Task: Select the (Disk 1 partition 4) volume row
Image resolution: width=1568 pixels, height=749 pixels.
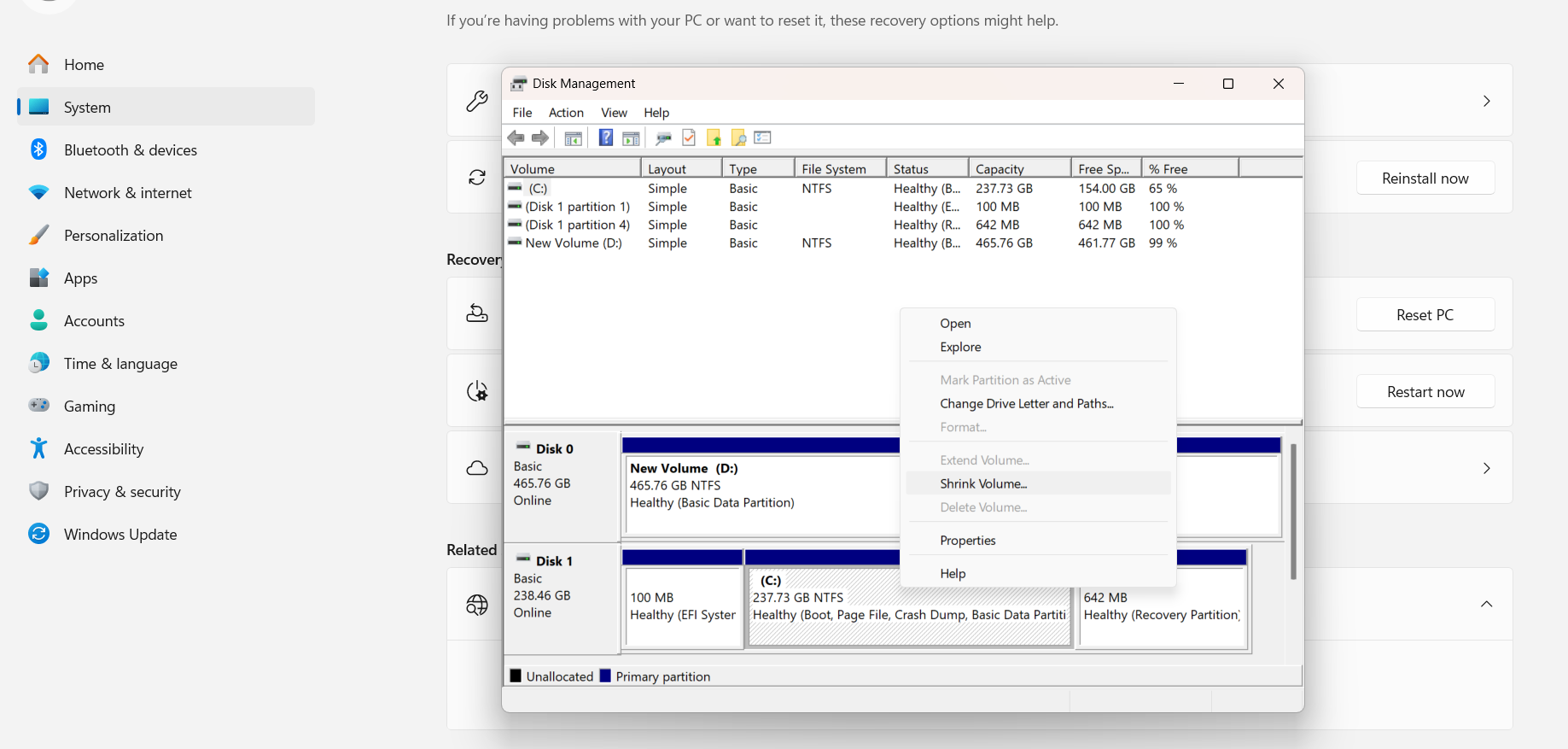Action: [902, 225]
